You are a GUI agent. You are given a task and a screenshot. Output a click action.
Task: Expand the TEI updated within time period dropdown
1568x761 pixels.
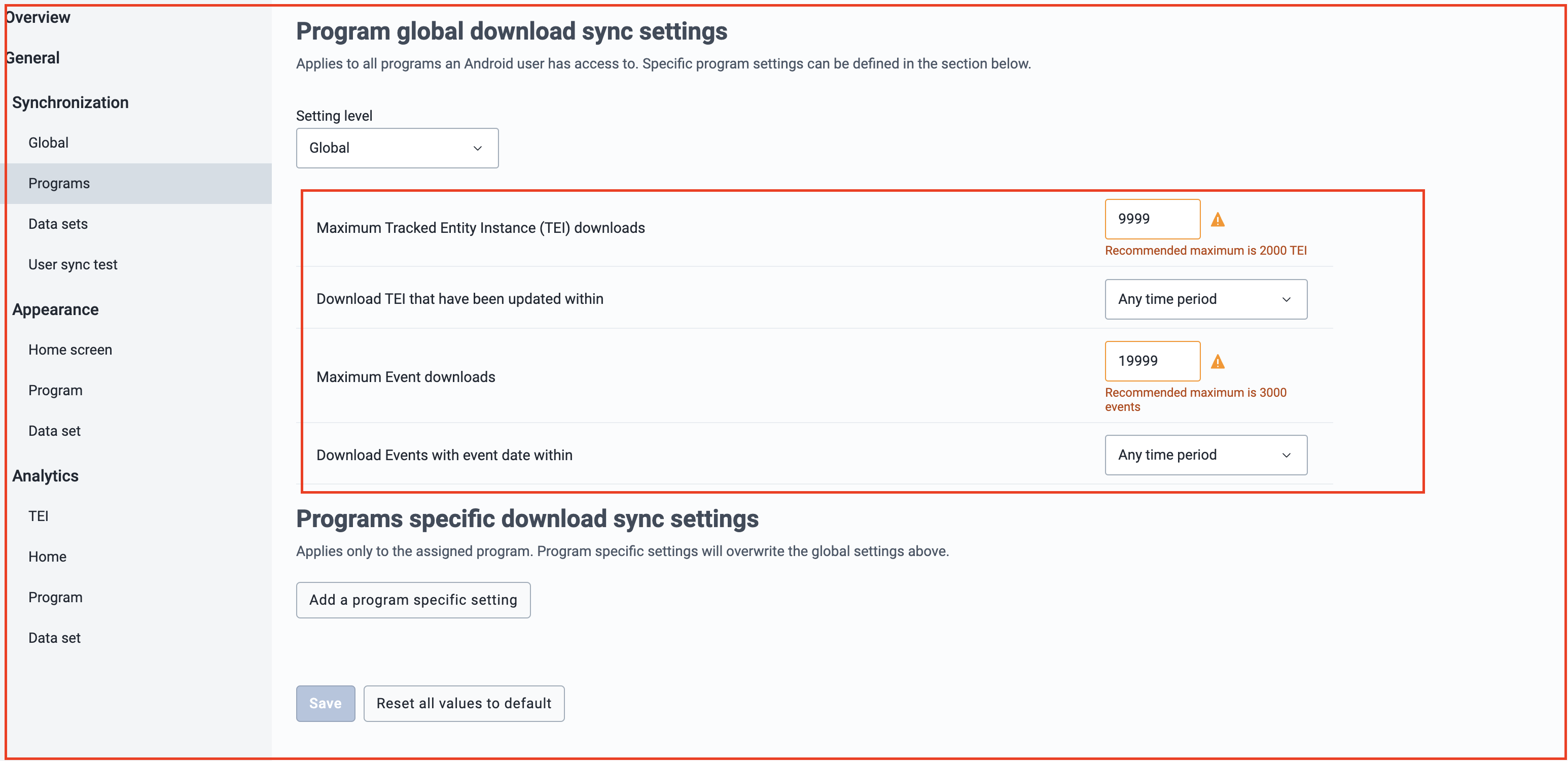click(x=1206, y=299)
